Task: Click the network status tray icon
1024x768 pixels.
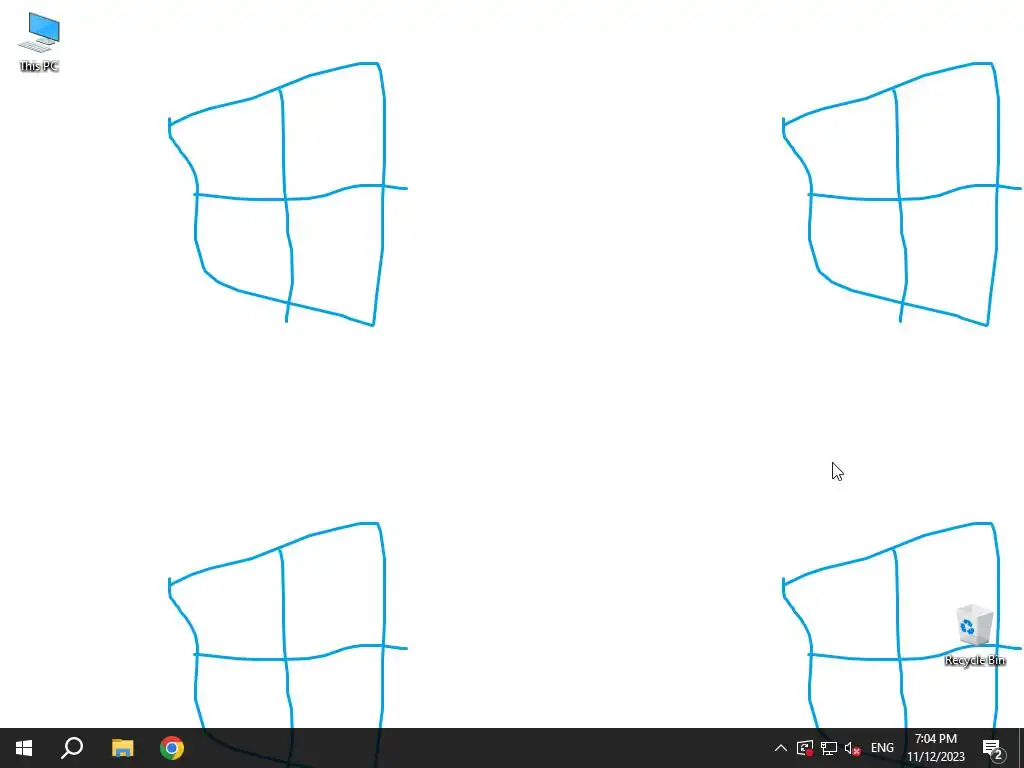Action: pos(829,748)
